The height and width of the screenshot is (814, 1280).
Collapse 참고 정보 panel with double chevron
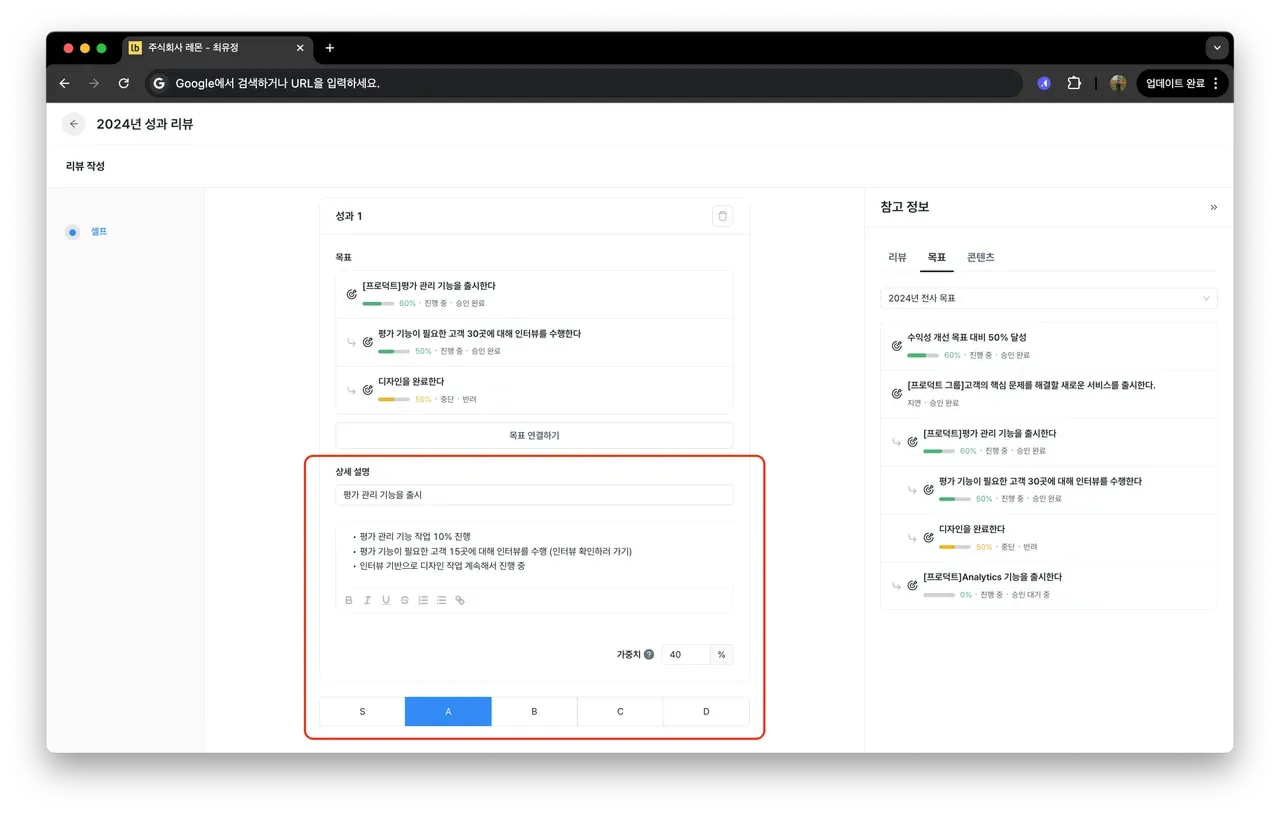(1213, 207)
